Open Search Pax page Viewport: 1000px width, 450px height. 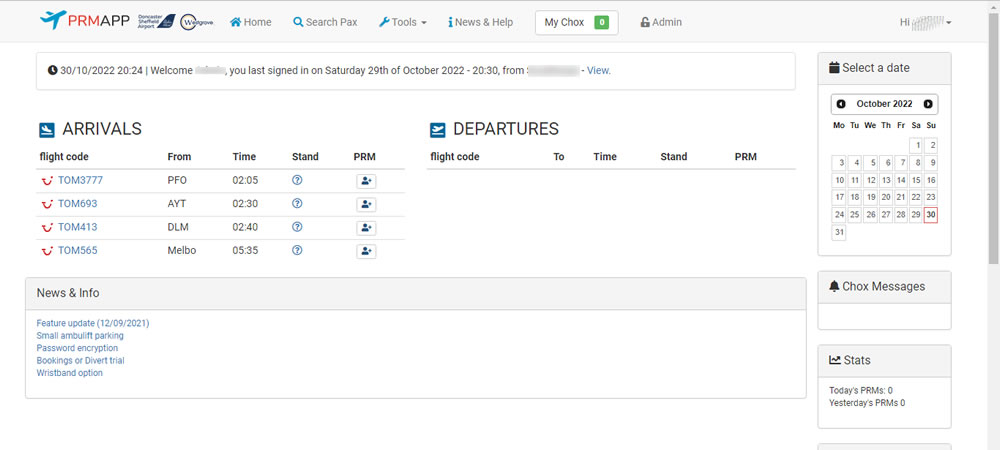(x=325, y=22)
